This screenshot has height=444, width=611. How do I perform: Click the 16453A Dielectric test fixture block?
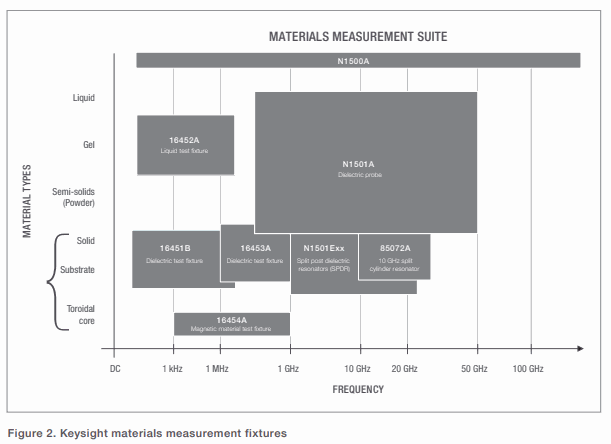coord(255,253)
